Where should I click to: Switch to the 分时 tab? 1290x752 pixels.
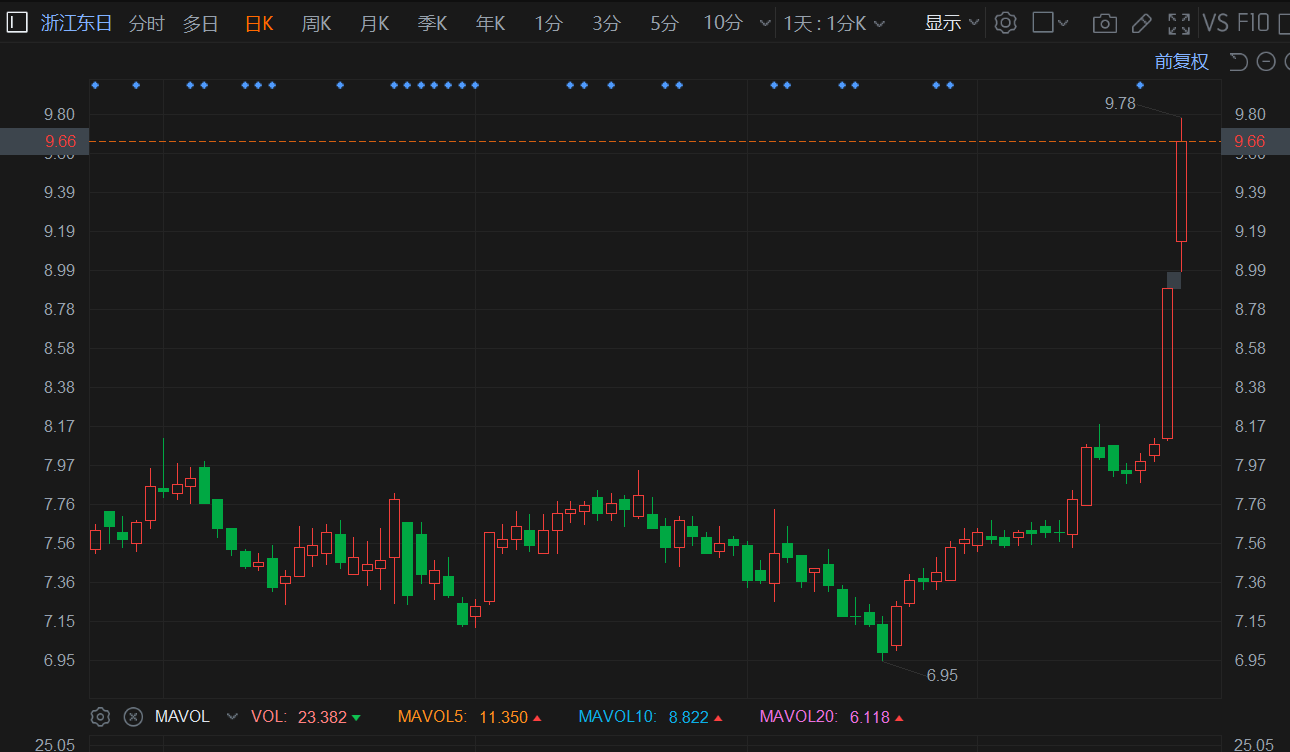pos(146,23)
